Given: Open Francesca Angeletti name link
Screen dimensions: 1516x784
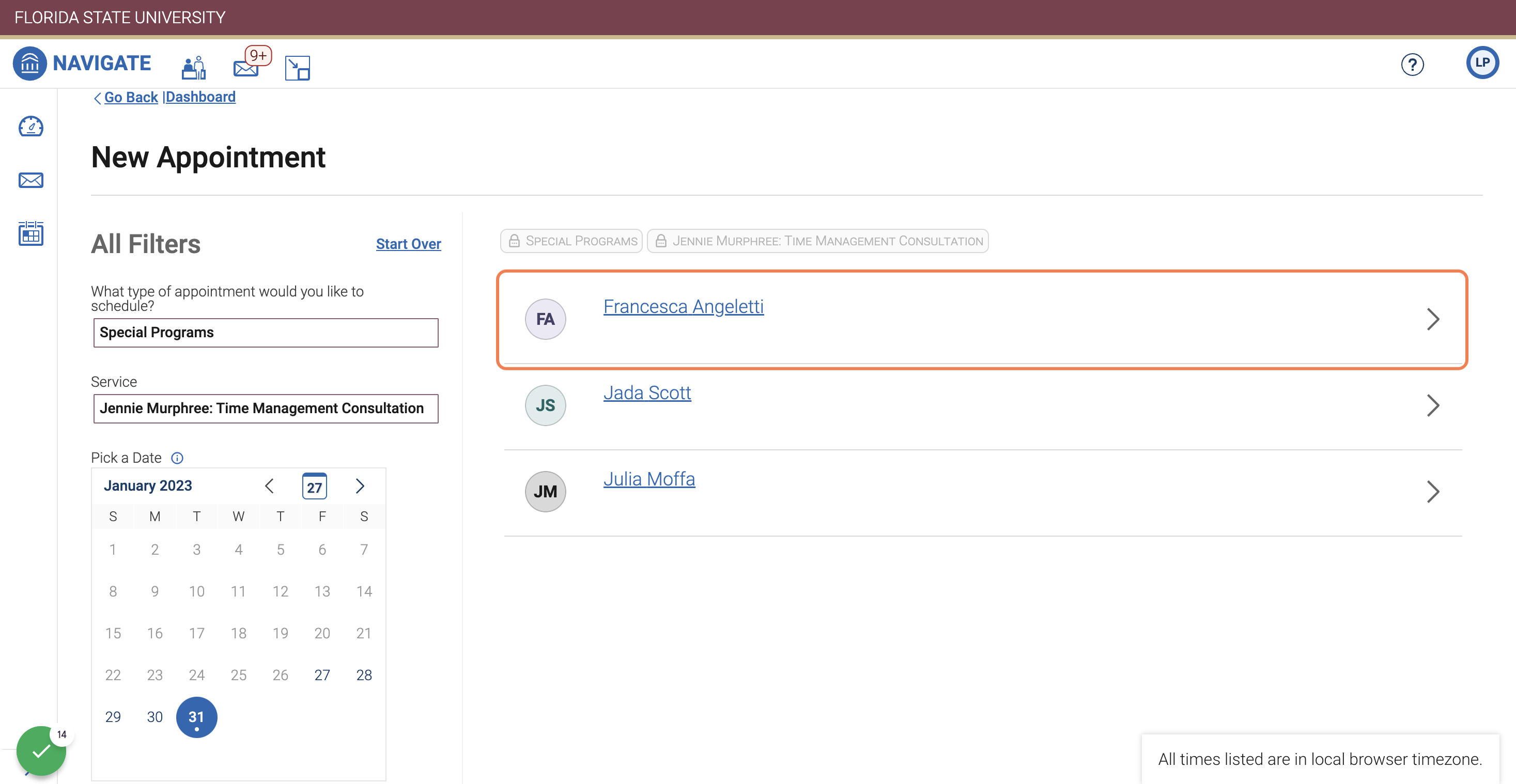Looking at the screenshot, I should 683,306.
